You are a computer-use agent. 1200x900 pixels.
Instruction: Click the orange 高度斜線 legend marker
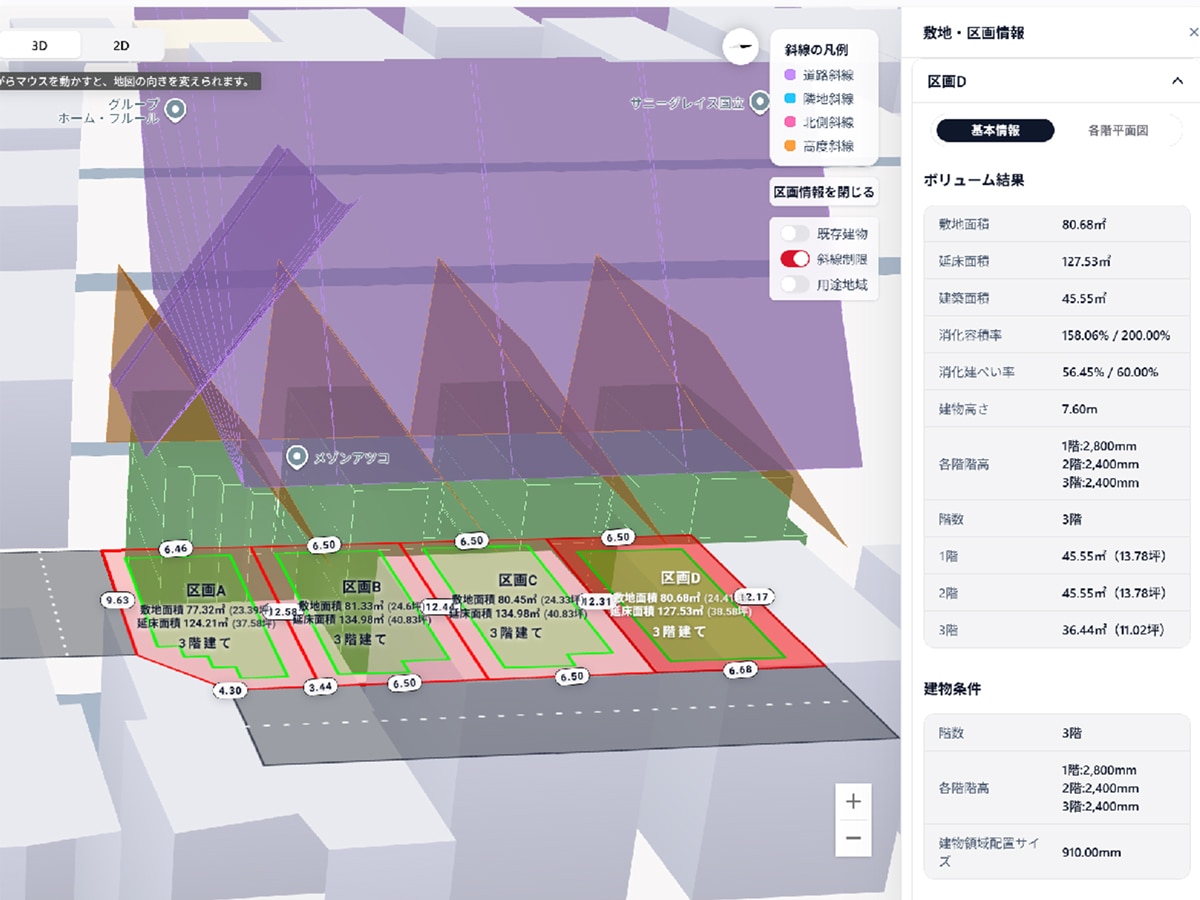[790, 146]
